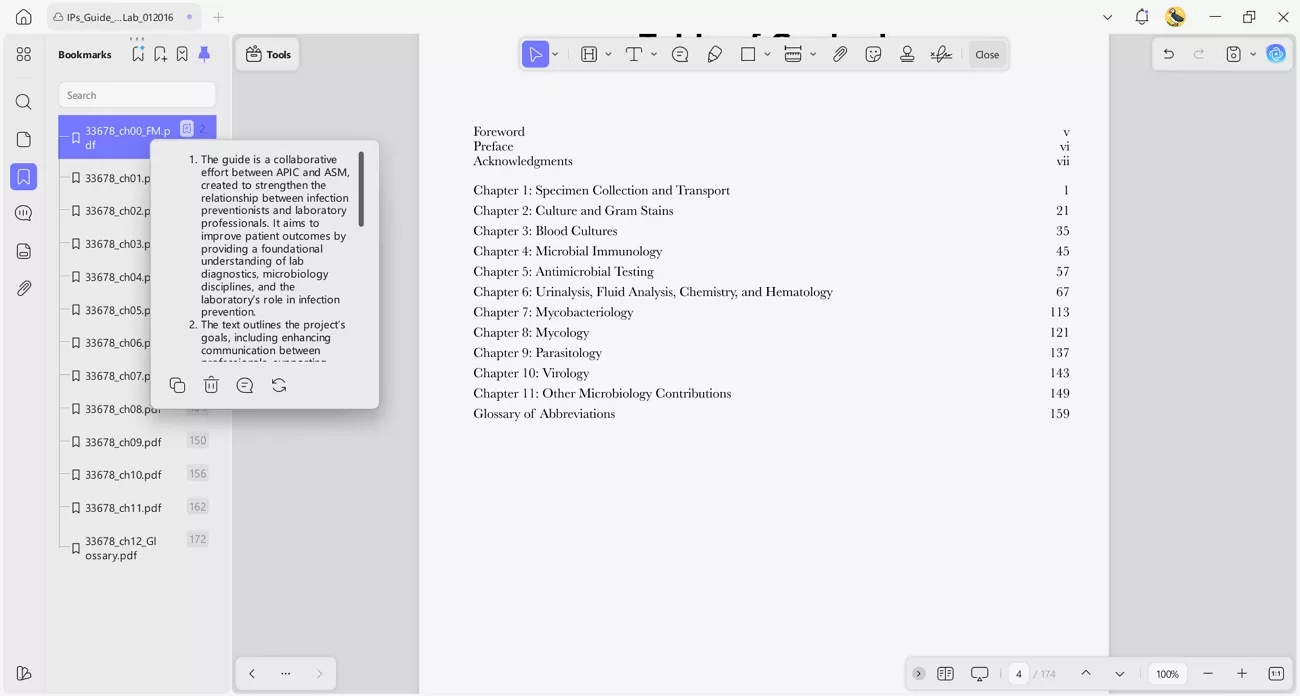Expand the save options dropdown arrow
1300x696 pixels.
click(1252, 54)
